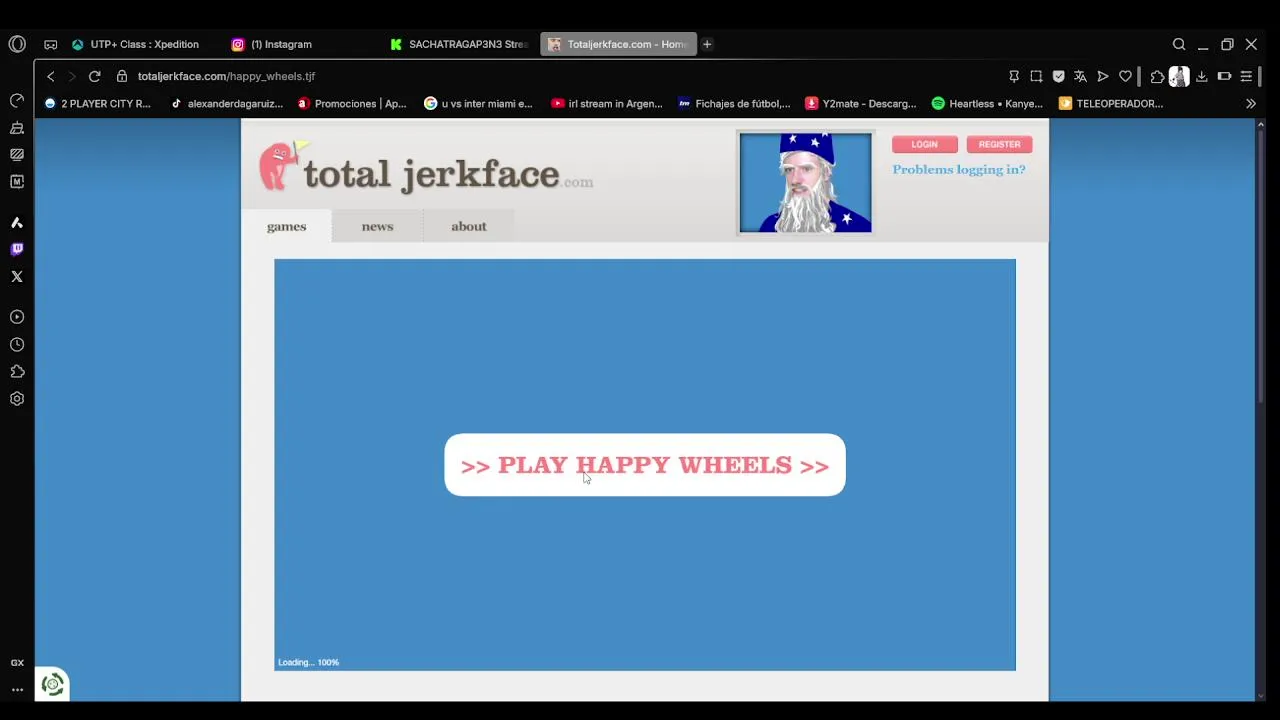
Task: Open the ad blocker shield icon
Action: (1058, 76)
